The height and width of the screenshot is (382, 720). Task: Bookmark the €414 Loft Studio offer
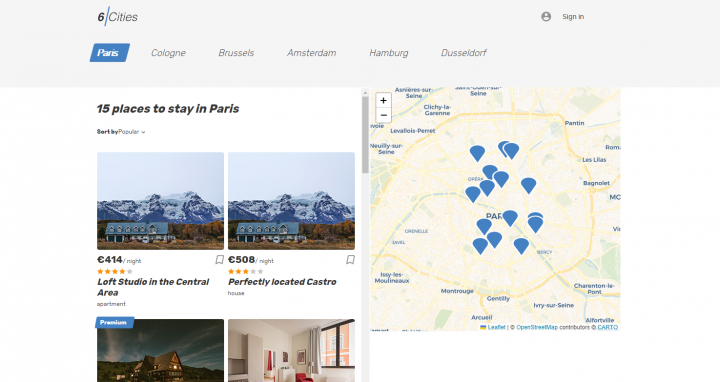coord(219,260)
